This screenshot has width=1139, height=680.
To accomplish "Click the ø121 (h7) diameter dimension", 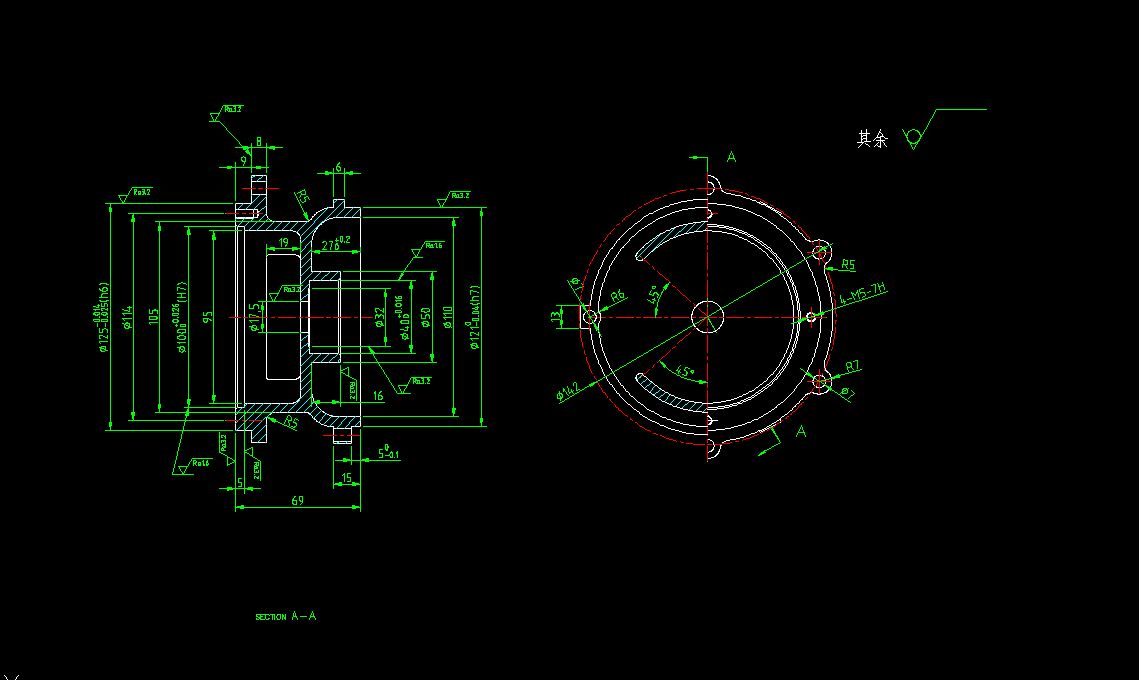I will coord(474,317).
